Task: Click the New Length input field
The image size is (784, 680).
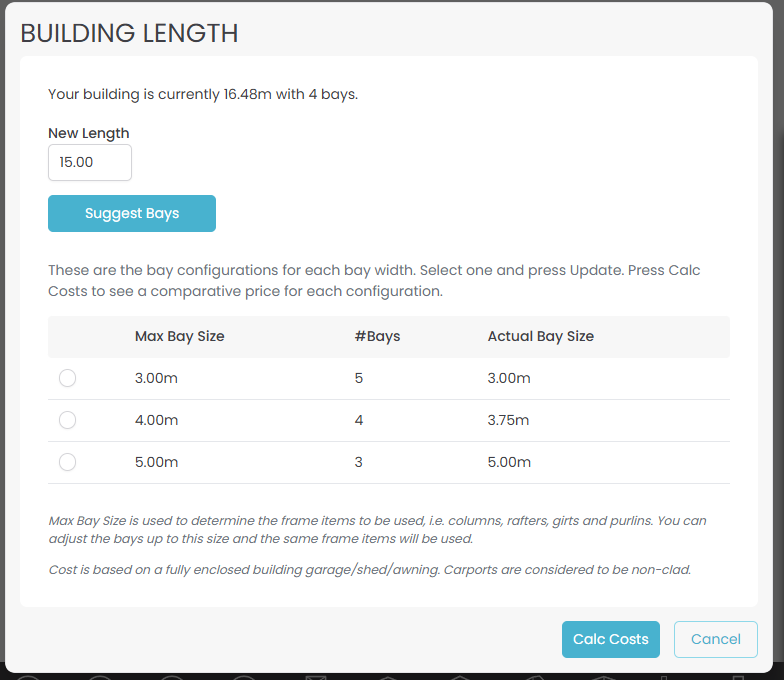Action: [x=90, y=163]
